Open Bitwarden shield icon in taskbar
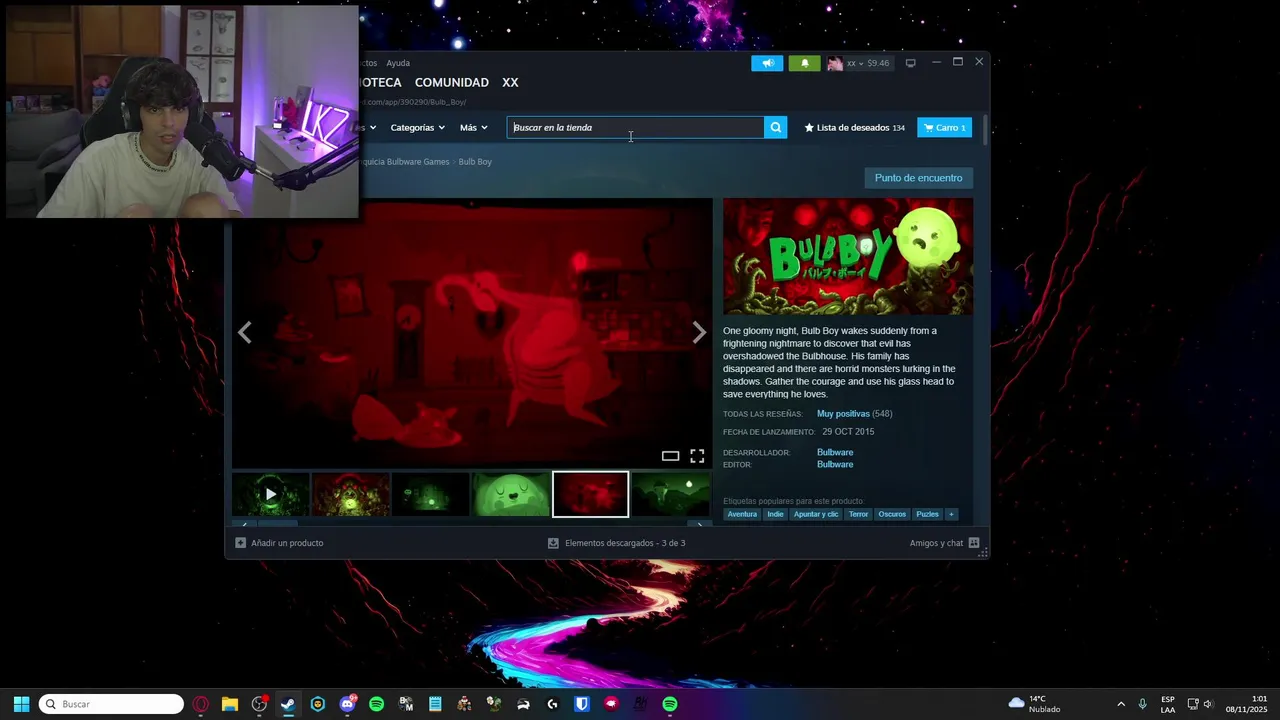The width and height of the screenshot is (1280, 720). (x=582, y=704)
